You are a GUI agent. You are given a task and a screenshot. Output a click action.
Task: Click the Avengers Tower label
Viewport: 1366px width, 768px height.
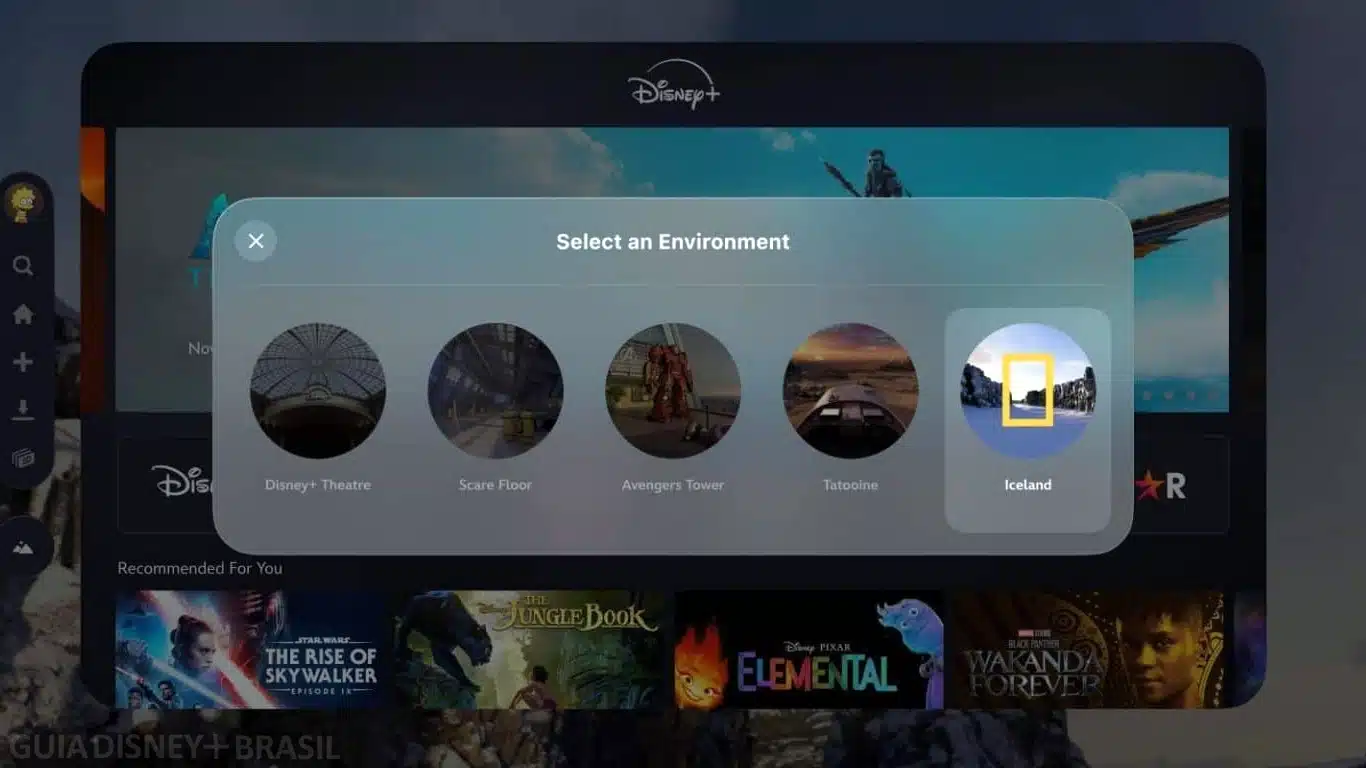click(673, 485)
